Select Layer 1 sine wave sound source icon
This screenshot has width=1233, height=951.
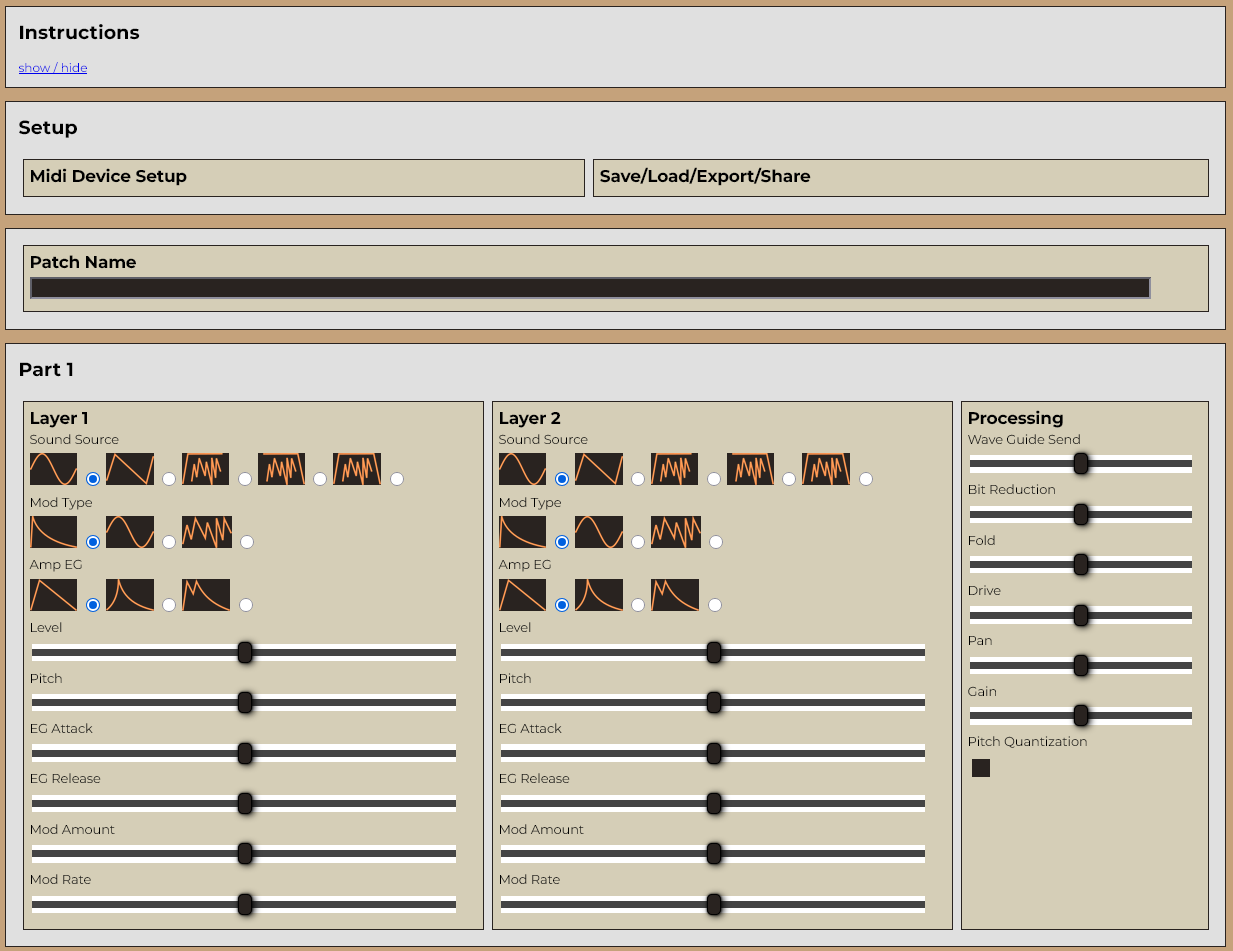click(53, 469)
